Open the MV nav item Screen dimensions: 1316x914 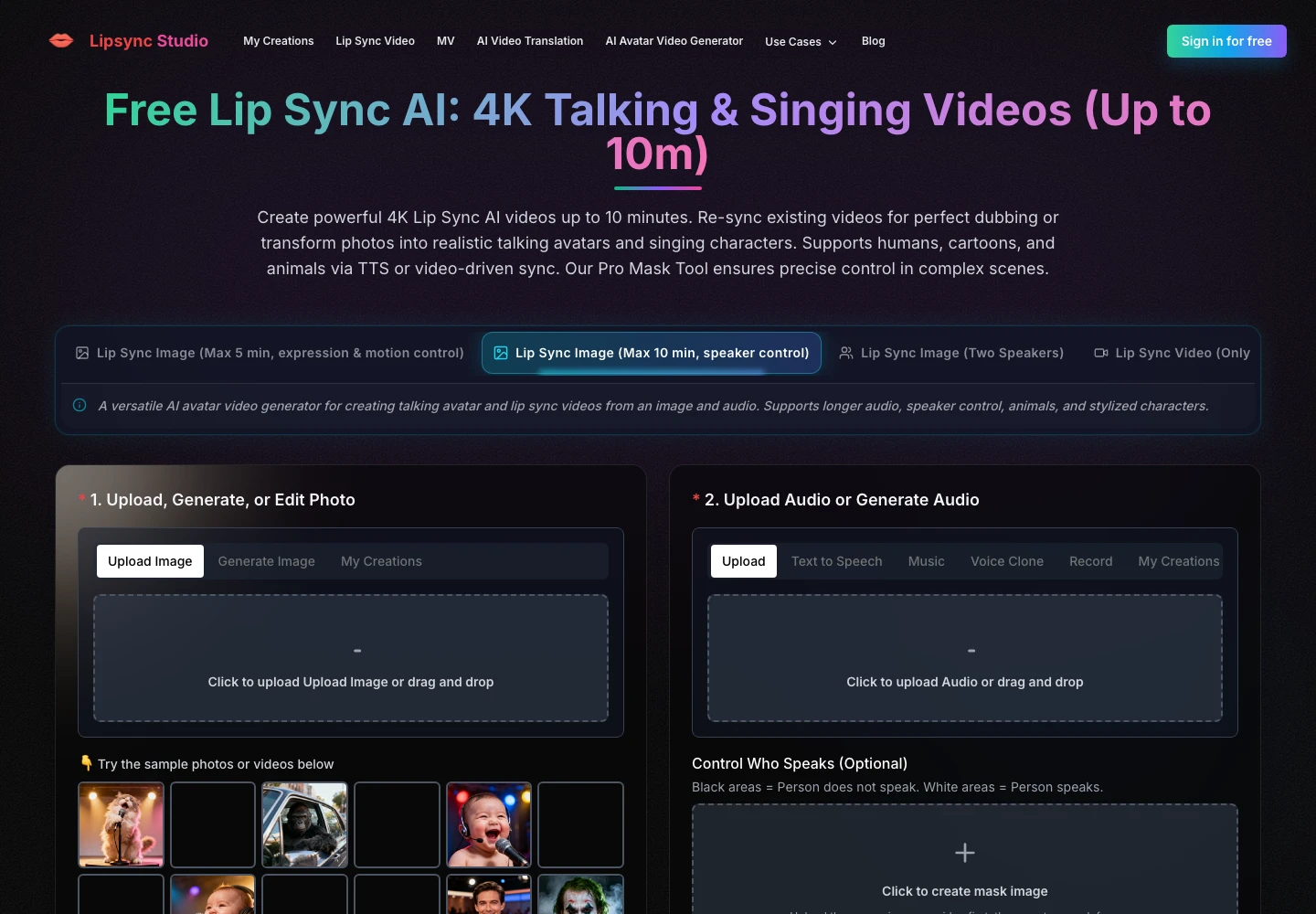click(446, 41)
